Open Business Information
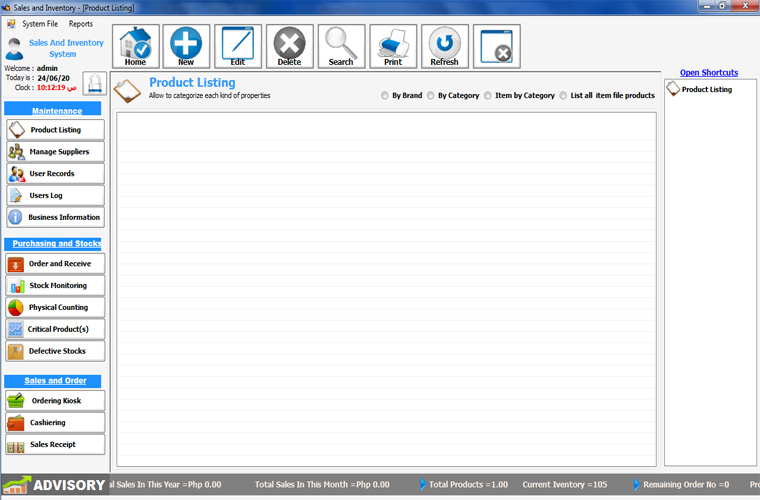 click(55, 217)
